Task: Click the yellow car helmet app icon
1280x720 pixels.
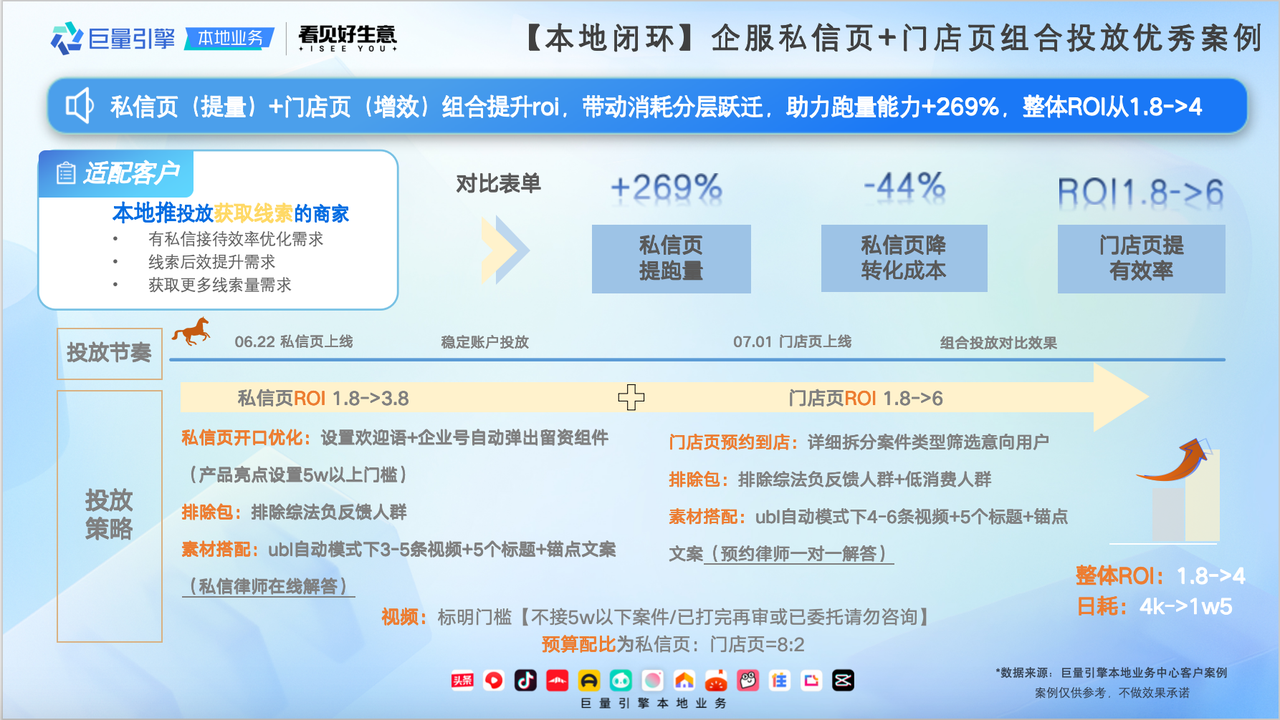Action: click(589, 680)
